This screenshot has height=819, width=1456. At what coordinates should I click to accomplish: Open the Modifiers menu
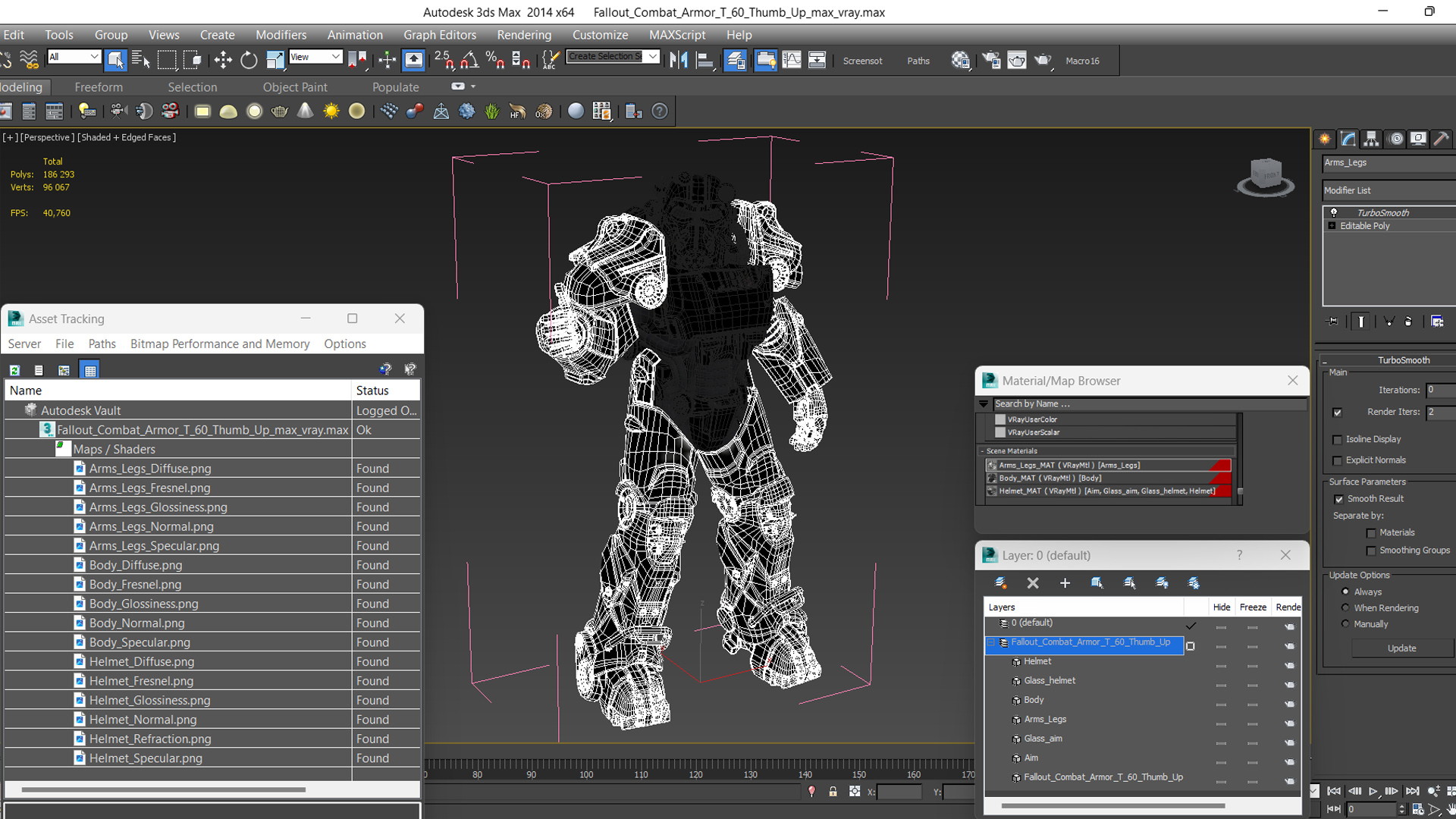click(x=281, y=35)
